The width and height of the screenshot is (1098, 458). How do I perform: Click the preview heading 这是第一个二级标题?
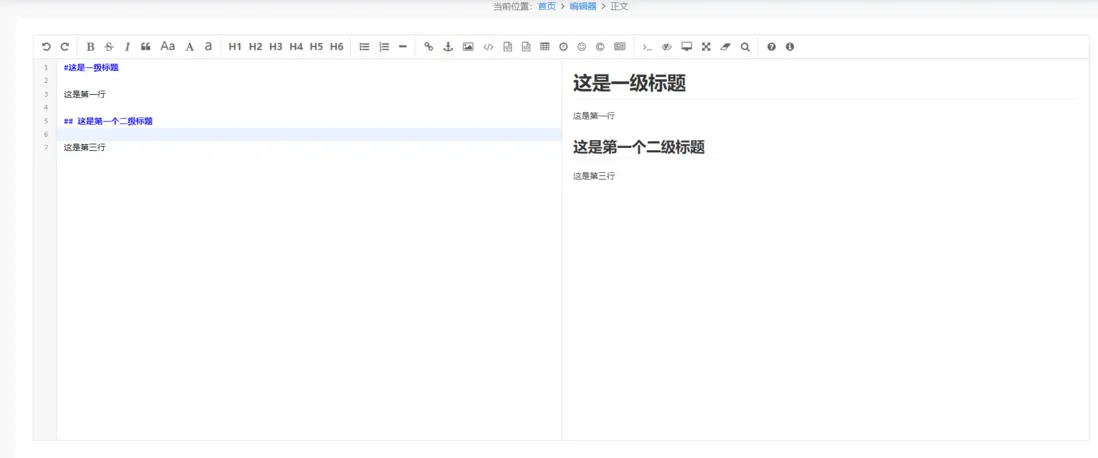639,147
